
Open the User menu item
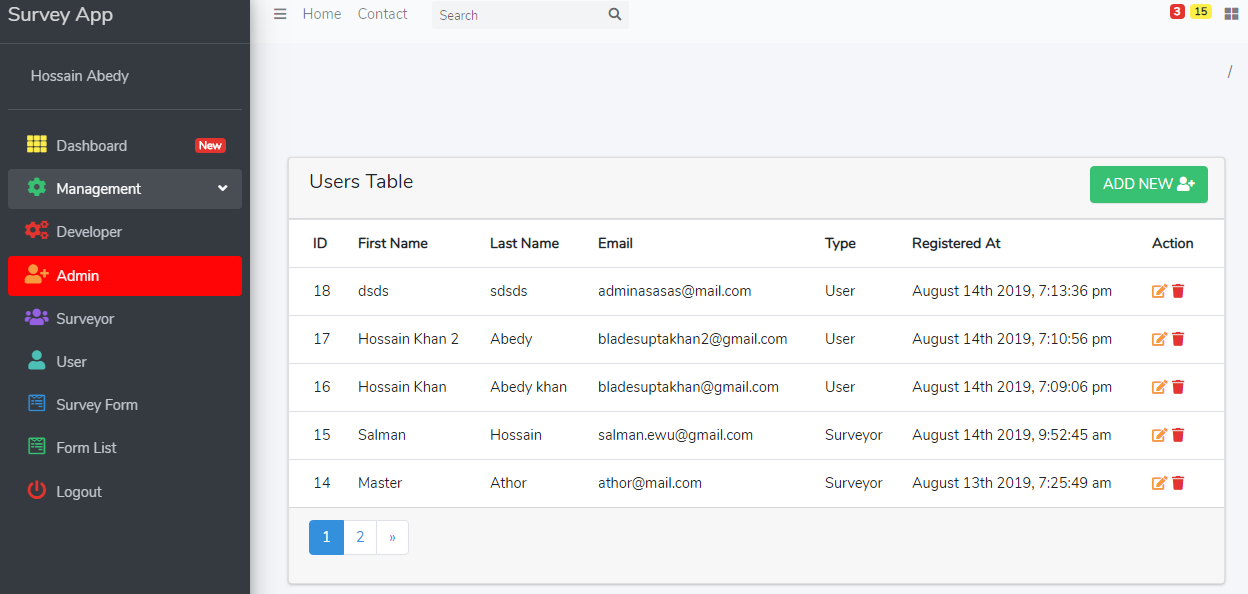[x=125, y=362]
